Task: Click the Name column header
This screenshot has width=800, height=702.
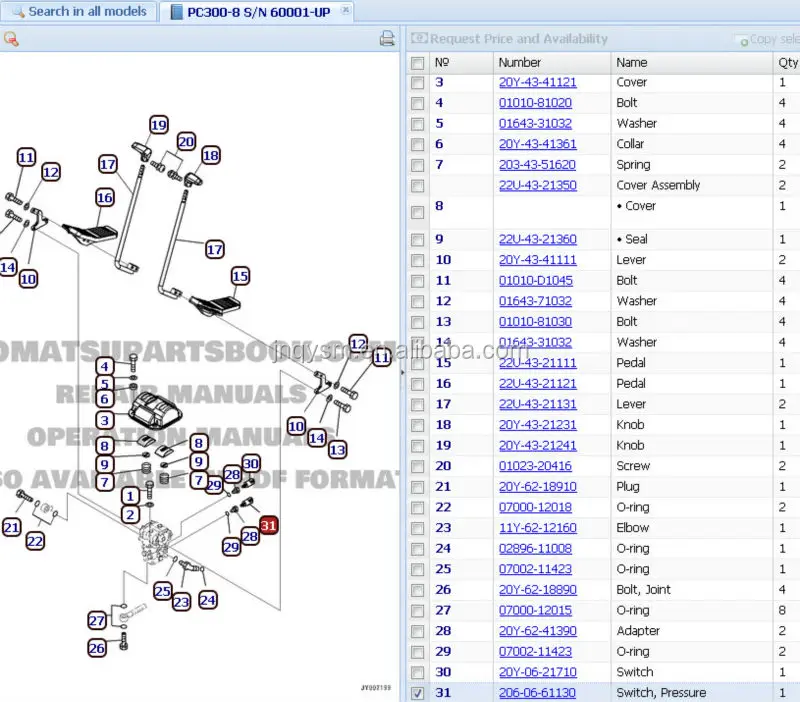Action: pyautogui.click(x=632, y=62)
